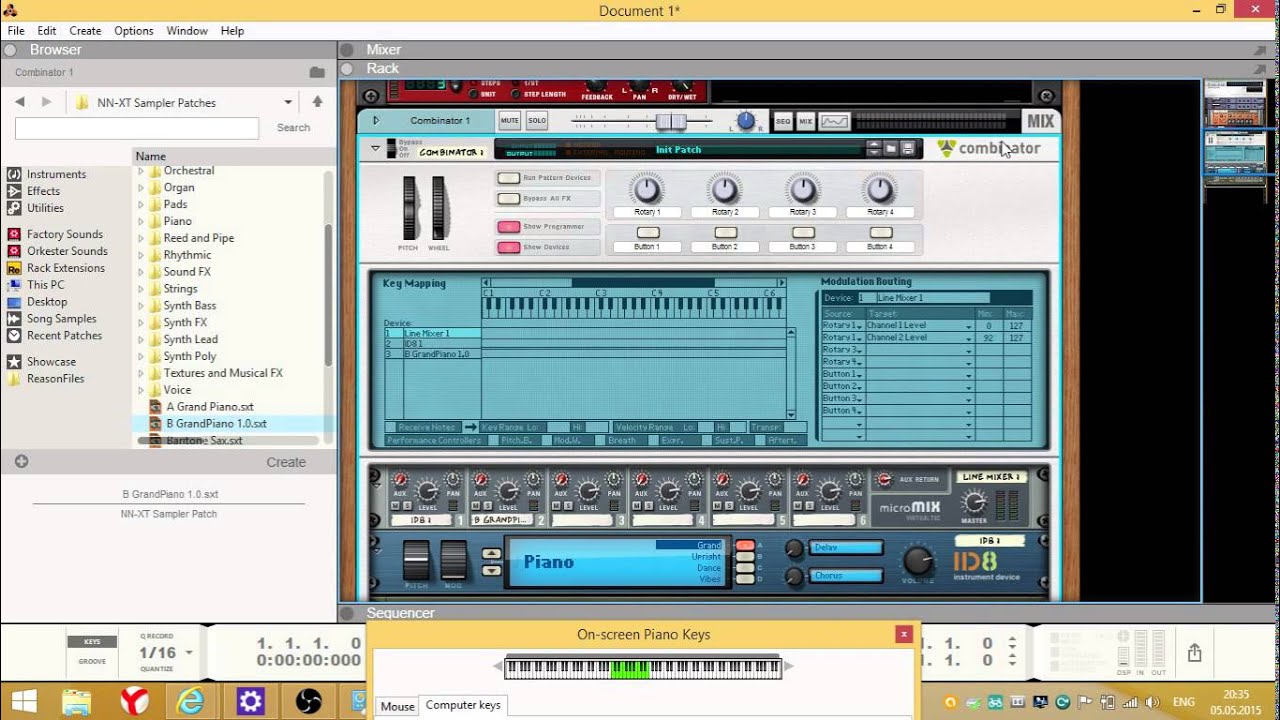Open Factory Sounds sound bank
The width and height of the screenshot is (1280, 720).
coord(64,234)
